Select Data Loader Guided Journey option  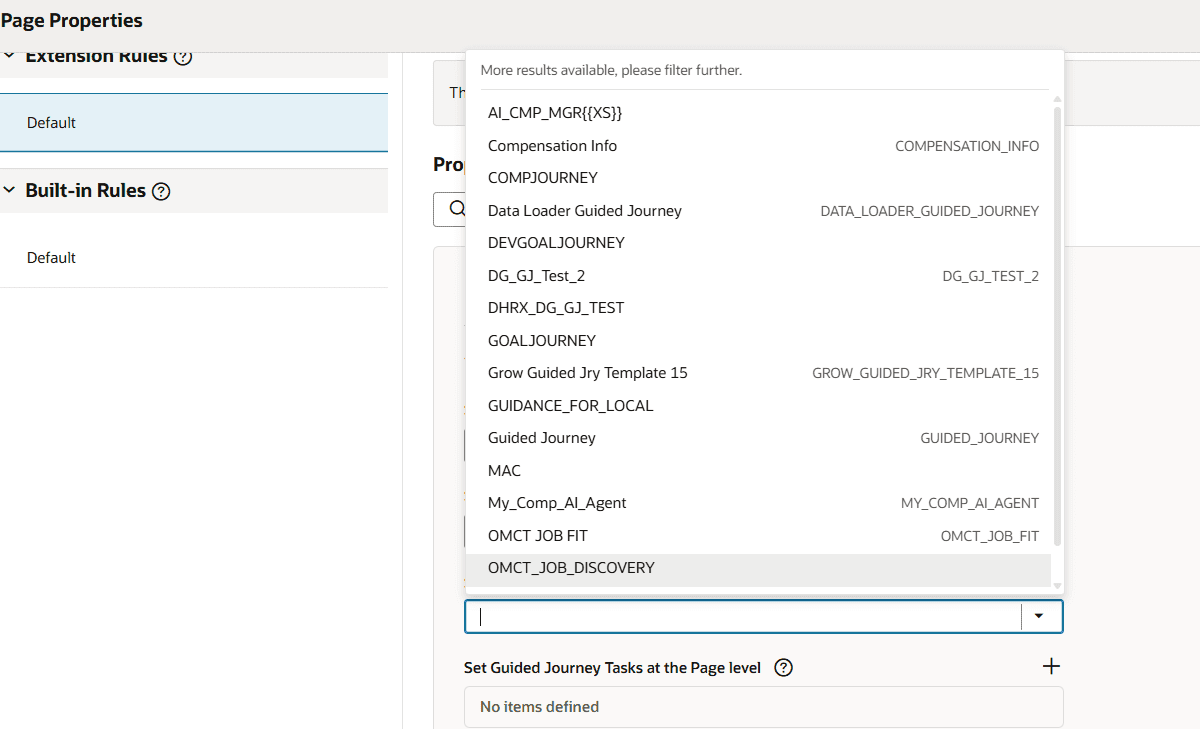pos(584,211)
